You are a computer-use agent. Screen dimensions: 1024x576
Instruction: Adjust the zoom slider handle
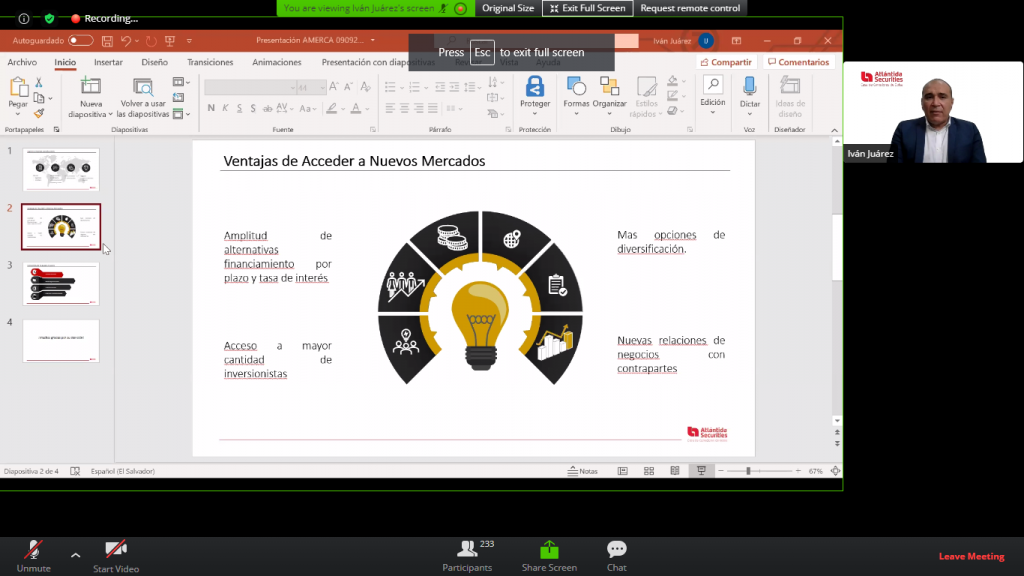pyautogui.click(x=748, y=471)
